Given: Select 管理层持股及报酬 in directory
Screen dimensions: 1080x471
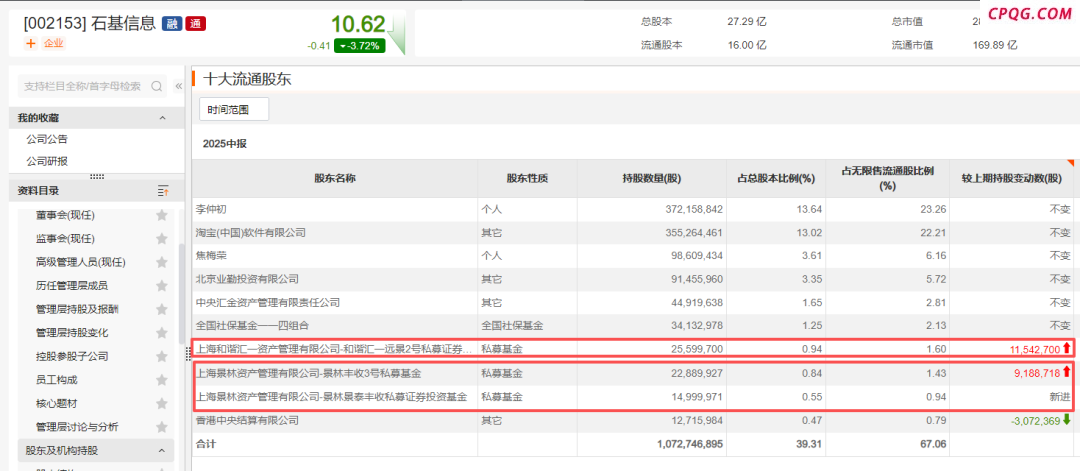Looking at the screenshot, I should 77,309.
